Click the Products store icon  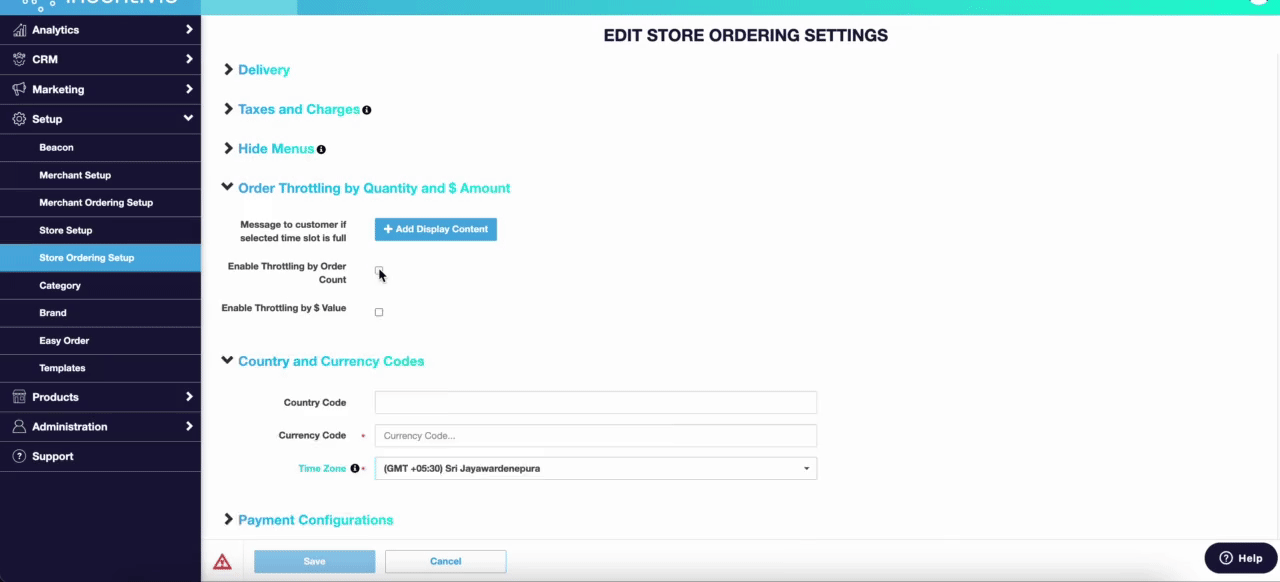19,397
